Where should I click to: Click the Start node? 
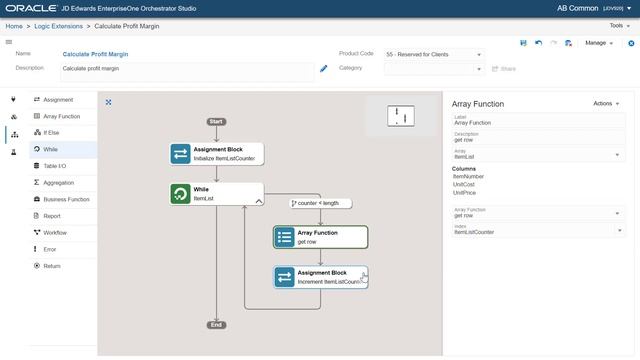[x=216, y=122]
